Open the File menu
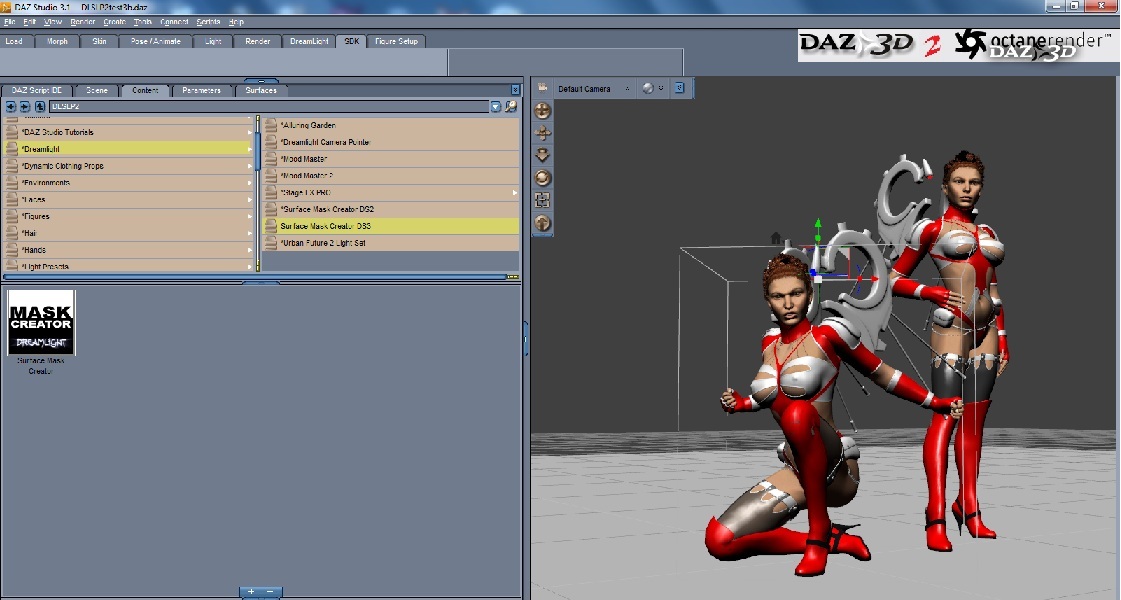Screen dimensions: 1121x600 (9, 22)
